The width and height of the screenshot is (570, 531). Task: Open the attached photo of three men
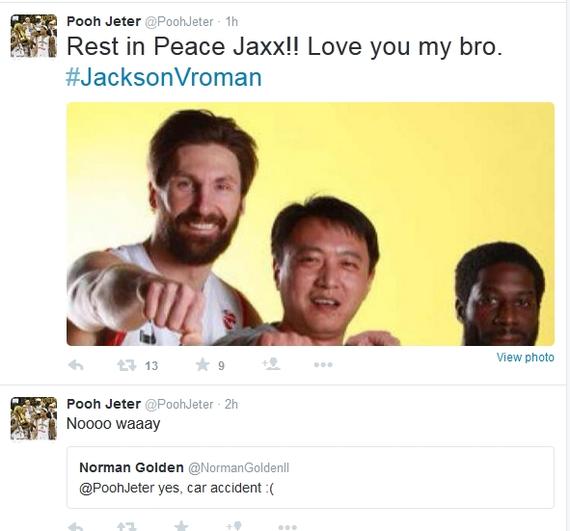click(x=310, y=224)
